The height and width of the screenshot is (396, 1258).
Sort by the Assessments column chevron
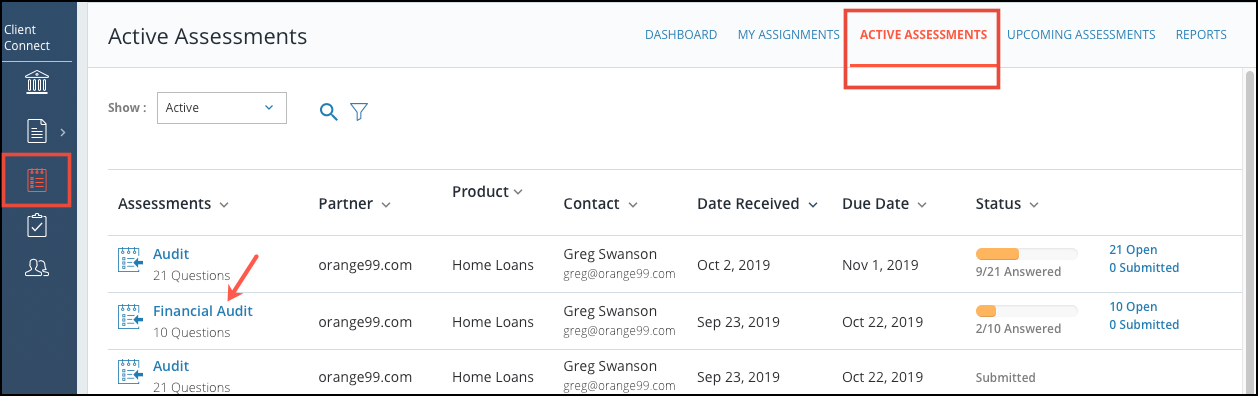point(224,205)
